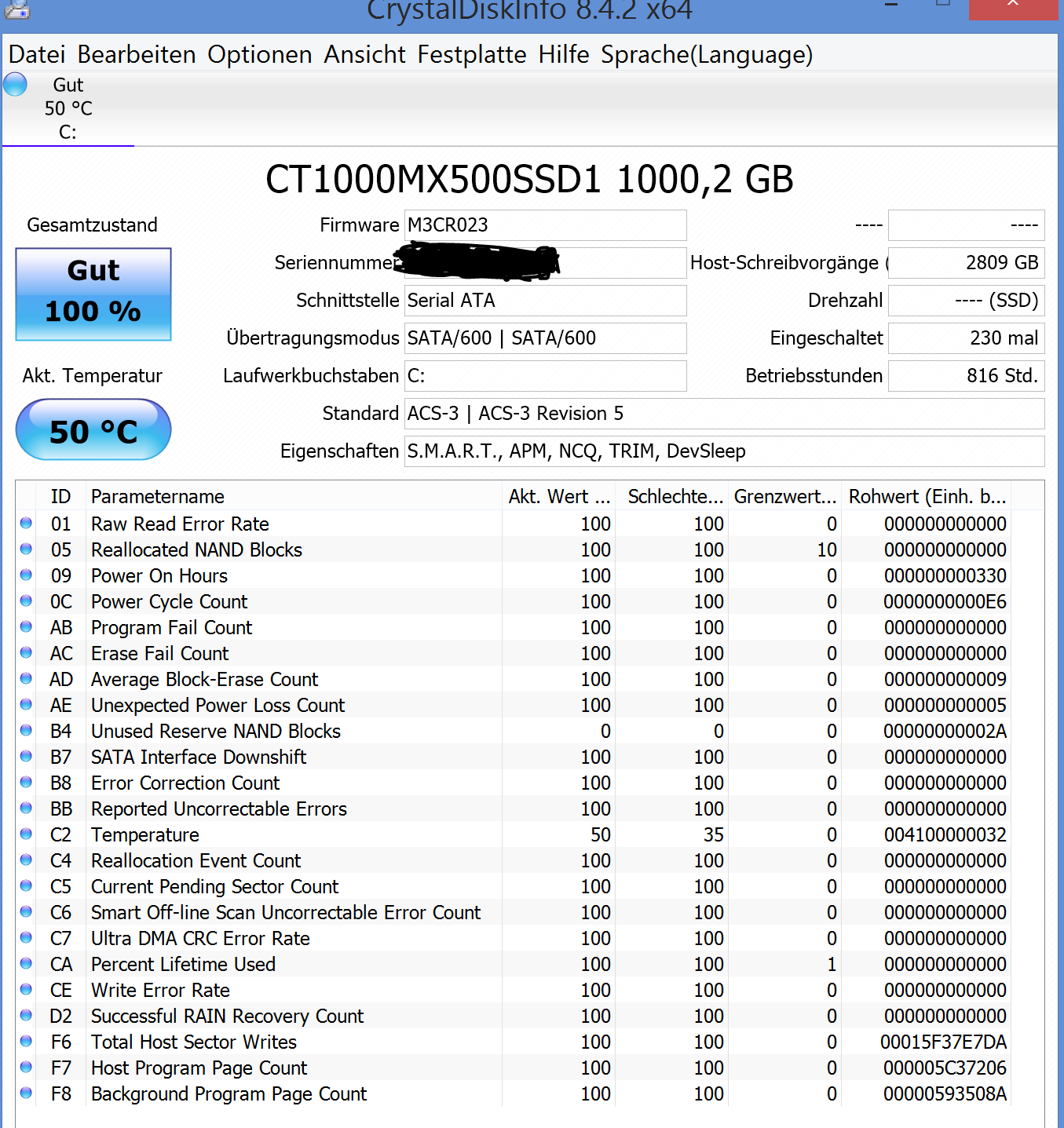Click the Laufwerkbuchstaben field C:
Screen dimensions: 1064x1128
pos(546,376)
